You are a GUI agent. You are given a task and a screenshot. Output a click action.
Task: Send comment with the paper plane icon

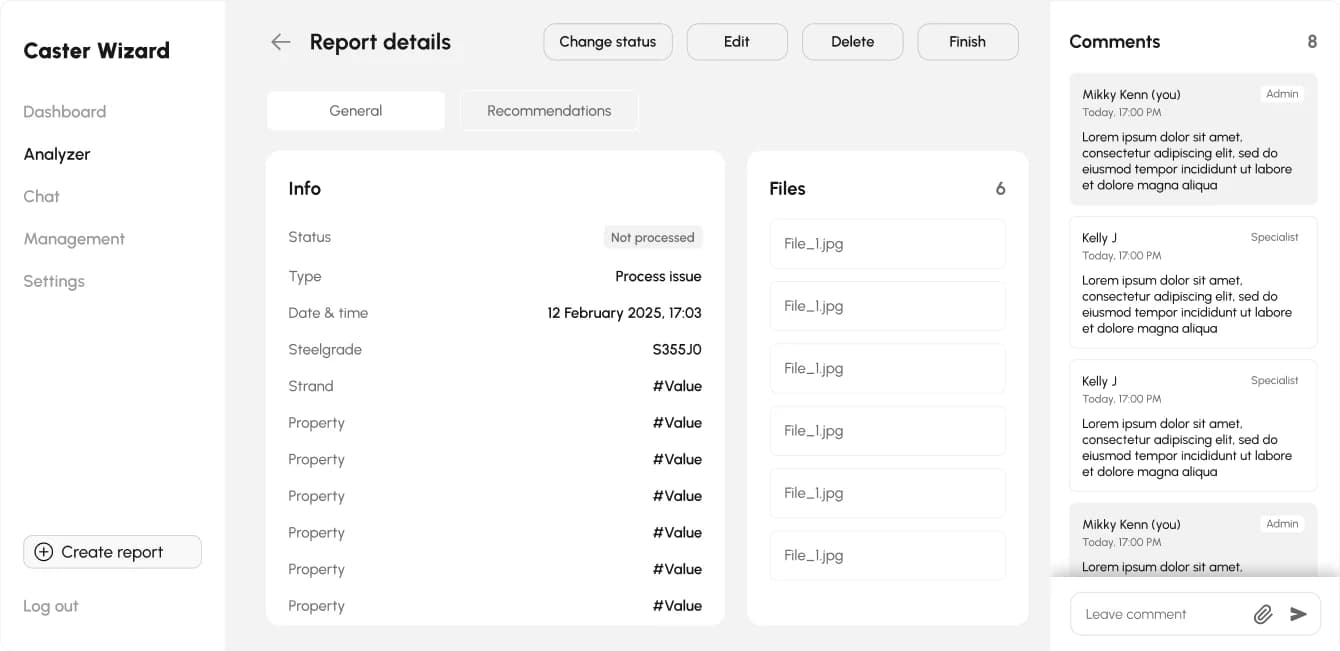tap(1298, 614)
